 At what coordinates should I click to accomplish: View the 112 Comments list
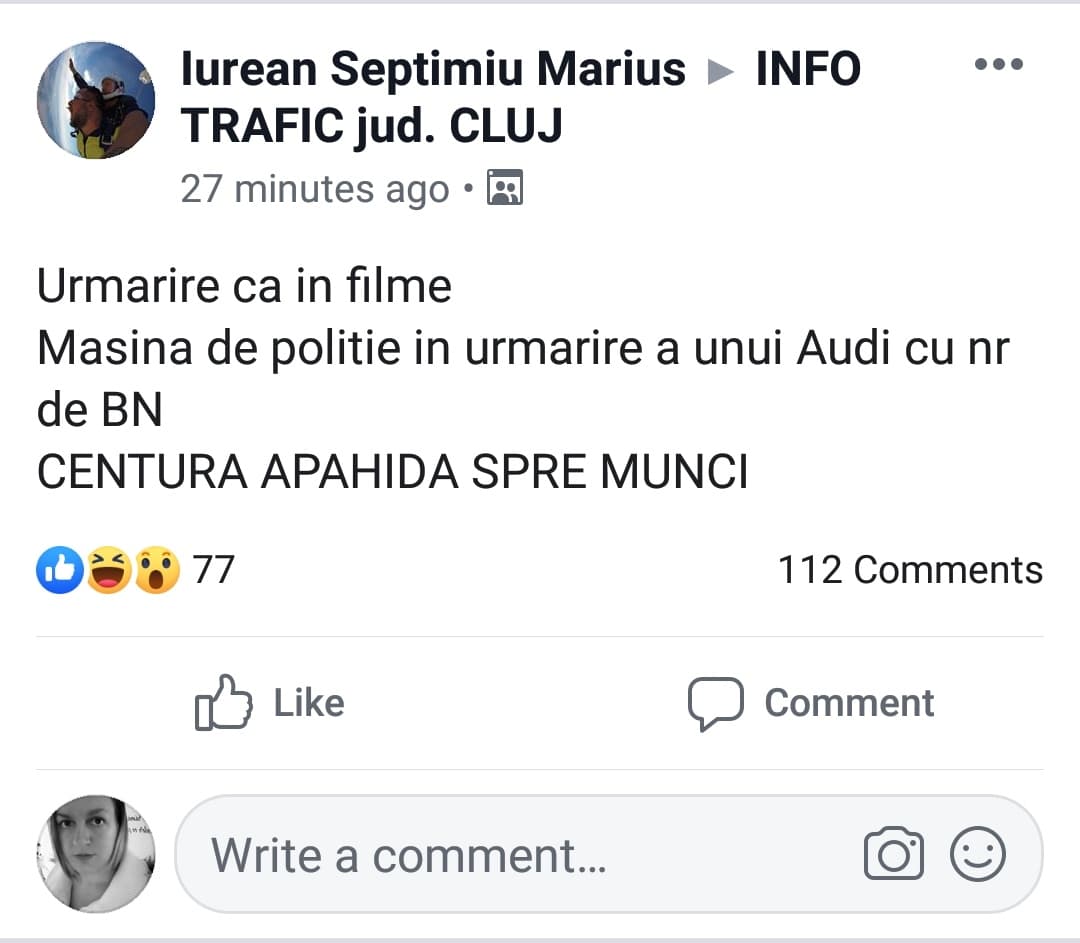910,570
